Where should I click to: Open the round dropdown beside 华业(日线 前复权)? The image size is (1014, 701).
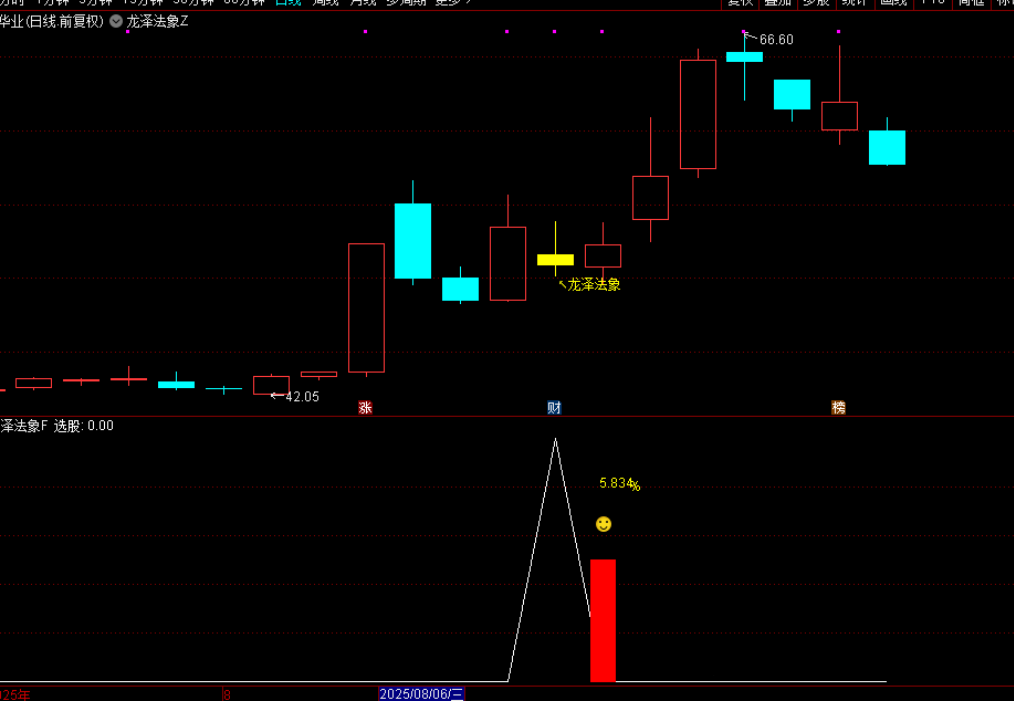point(116,21)
